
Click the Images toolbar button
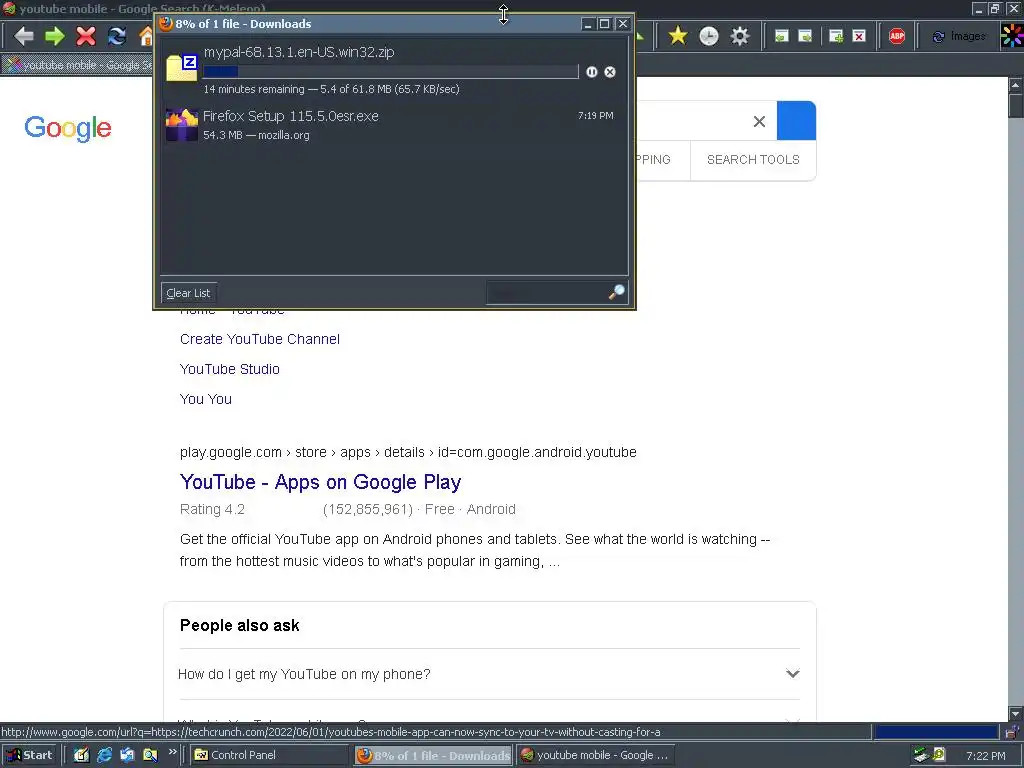pyautogui.click(x=959, y=37)
